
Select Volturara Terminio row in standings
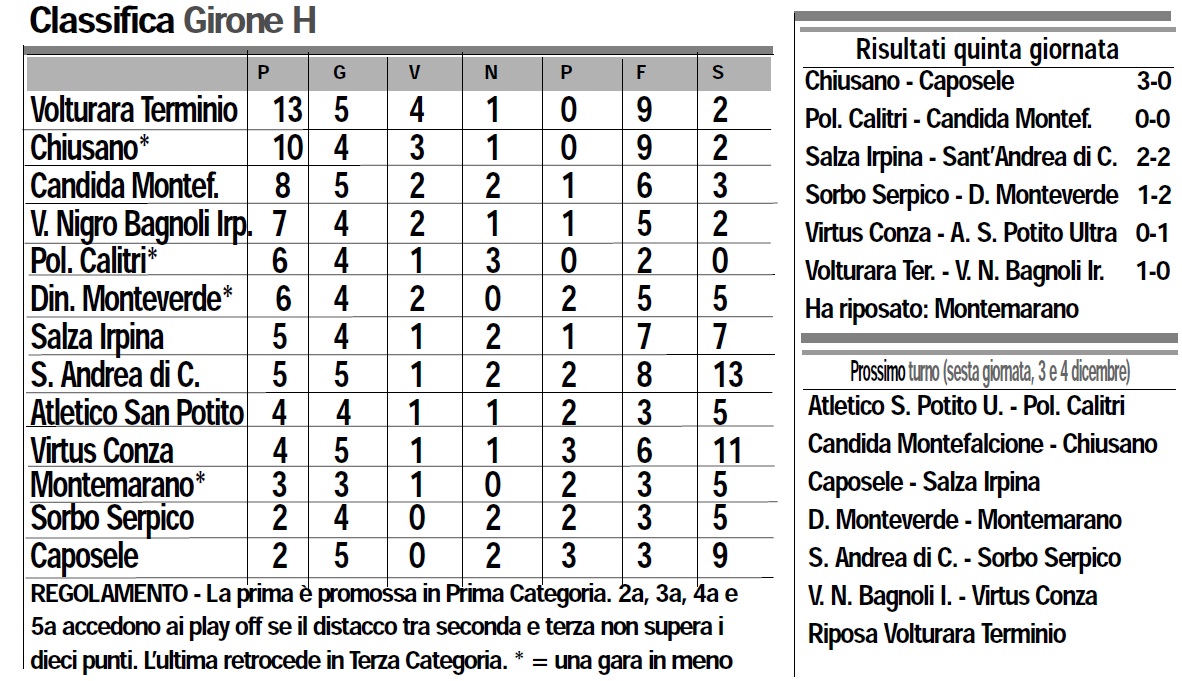click(135, 109)
